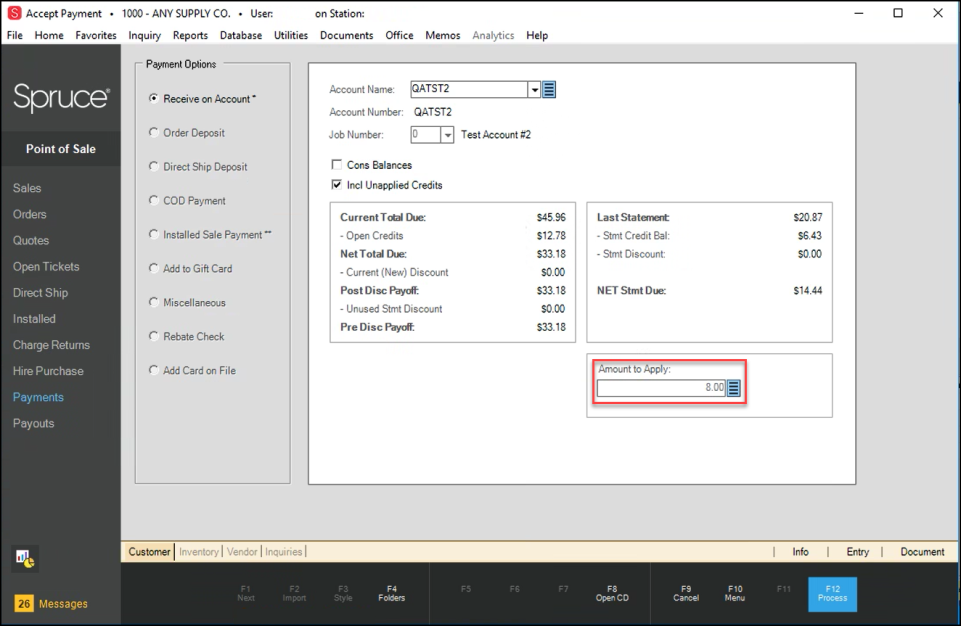Open the Memos menu

(443, 36)
